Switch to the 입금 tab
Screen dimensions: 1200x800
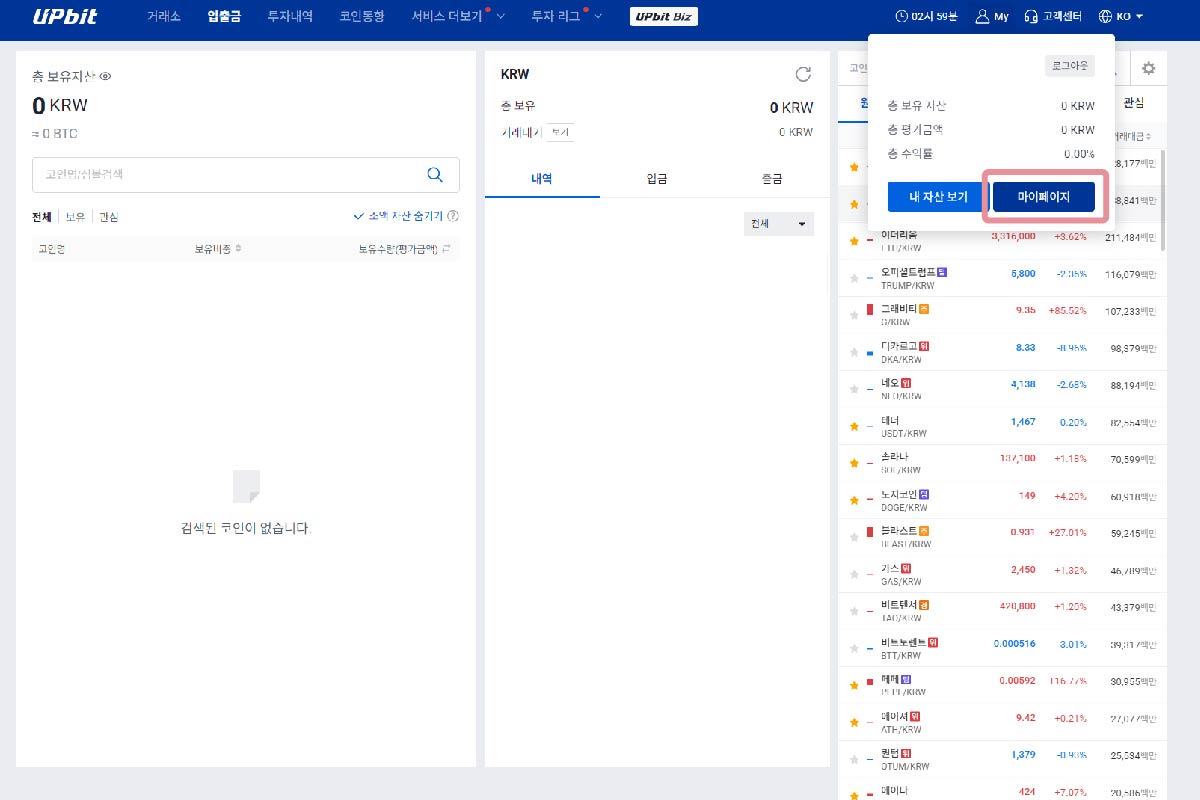coord(657,179)
